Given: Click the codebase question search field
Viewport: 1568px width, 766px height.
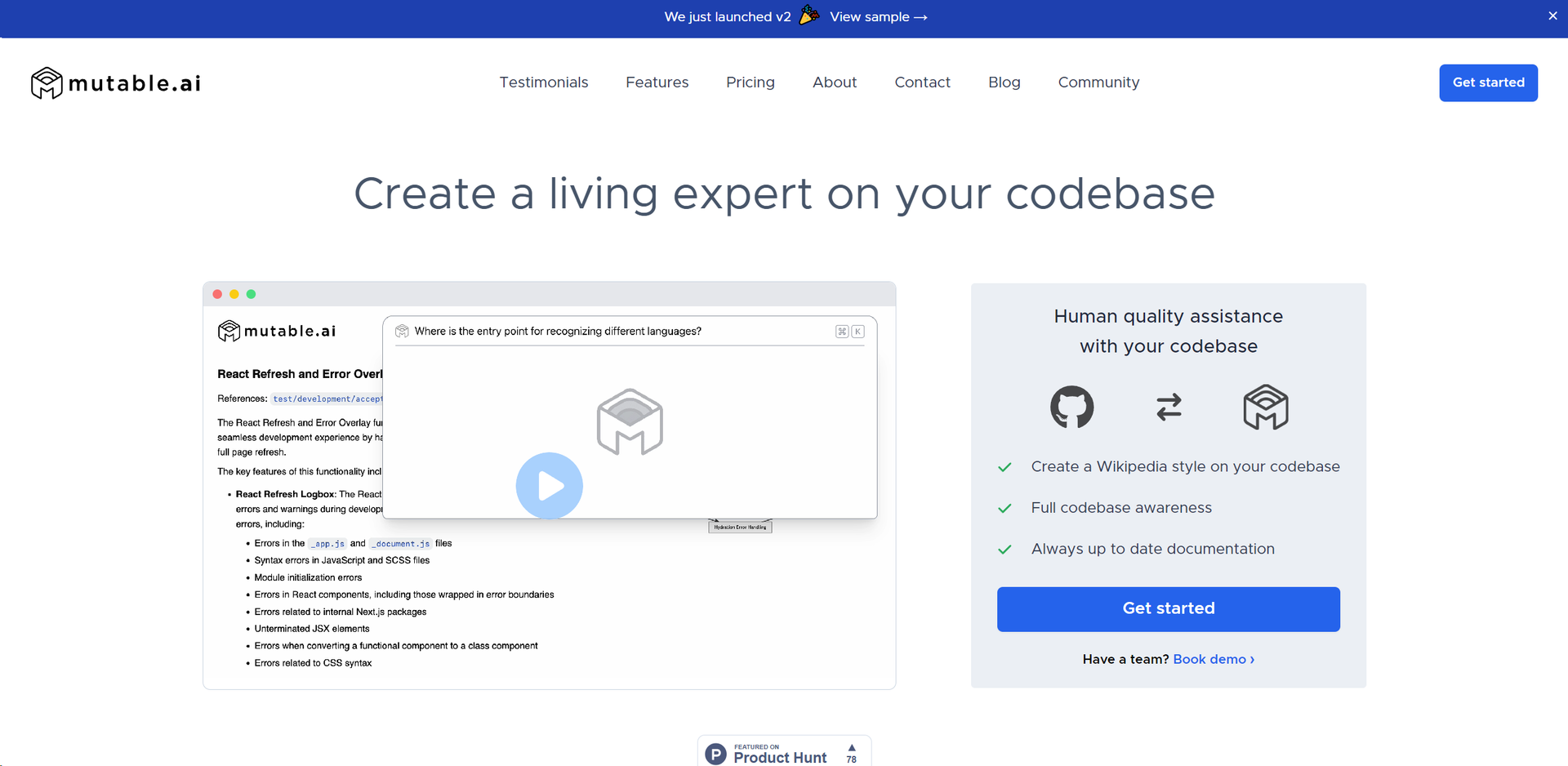Looking at the screenshot, I should [x=612, y=332].
